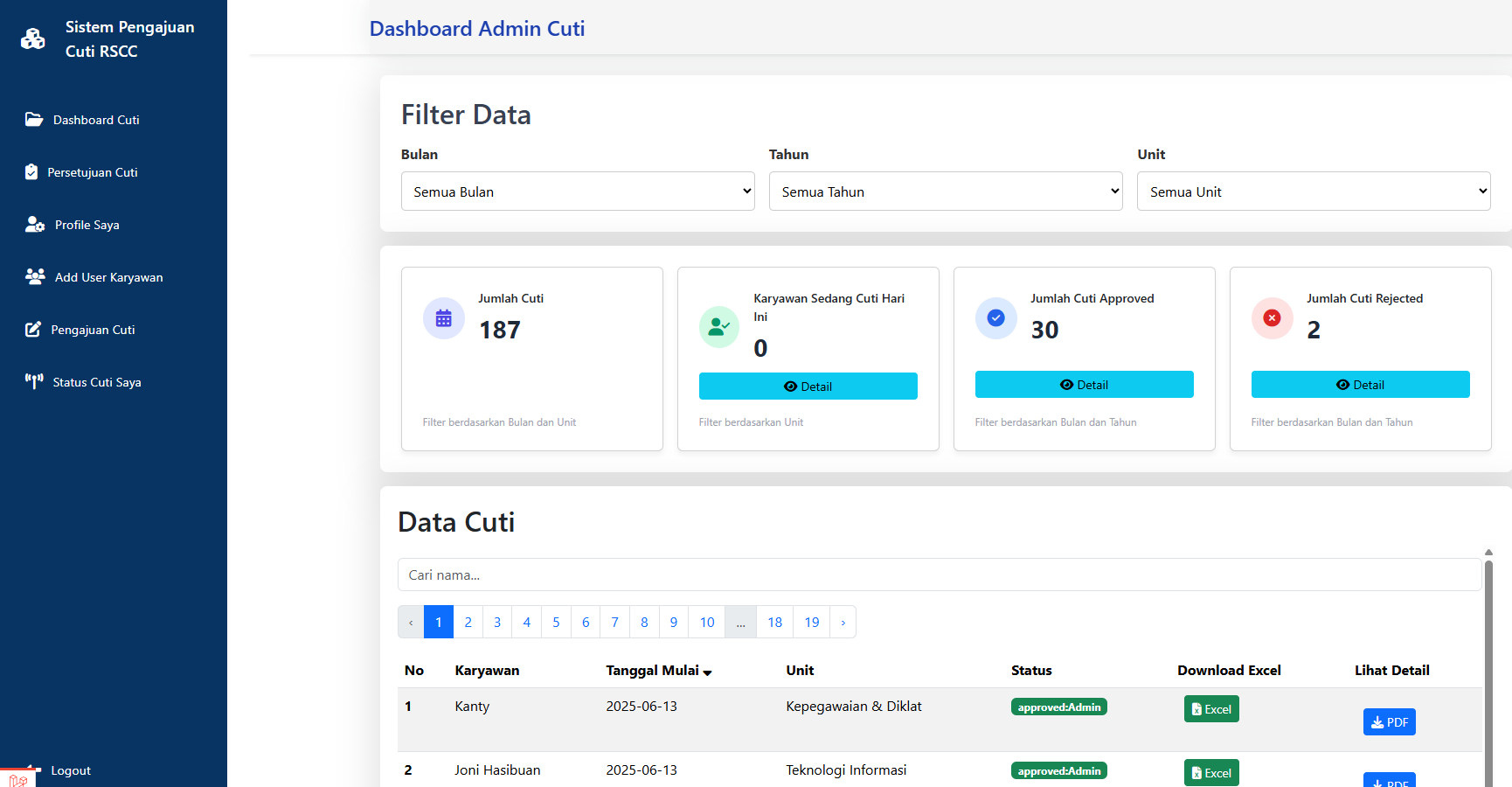This screenshot has height=787, width=1512.
Task: Open Persetujuan Cuti in sidebar
Action: pyautogui.click(x=93, y=172)
